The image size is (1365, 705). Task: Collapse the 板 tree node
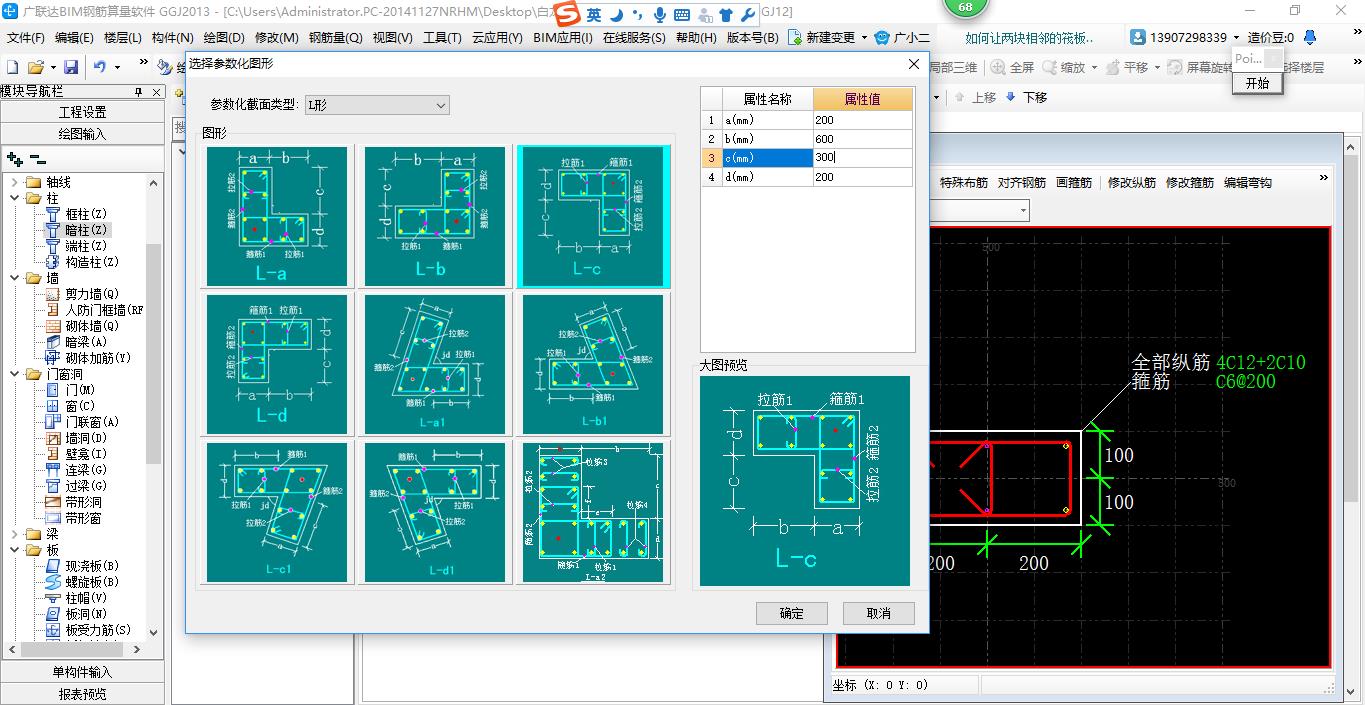point(15,550)
